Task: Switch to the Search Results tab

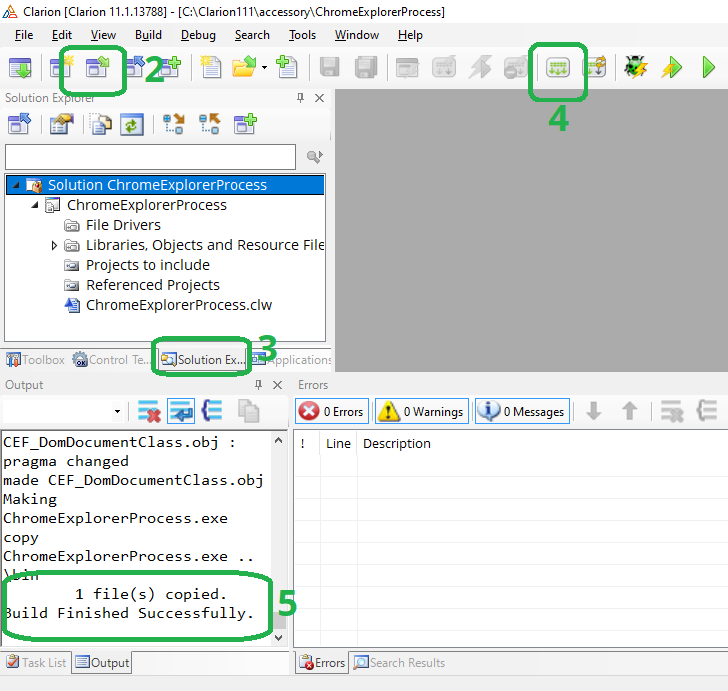Action: tap(399, 662)
